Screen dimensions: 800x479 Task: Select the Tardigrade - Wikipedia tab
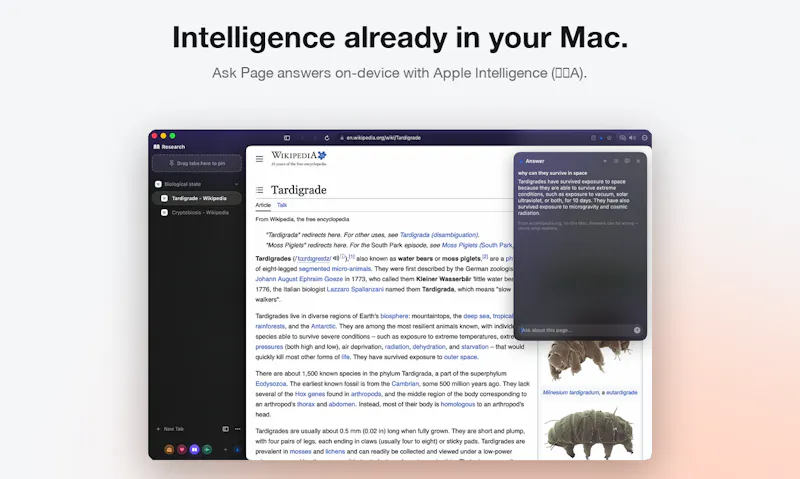pos(197,198)
